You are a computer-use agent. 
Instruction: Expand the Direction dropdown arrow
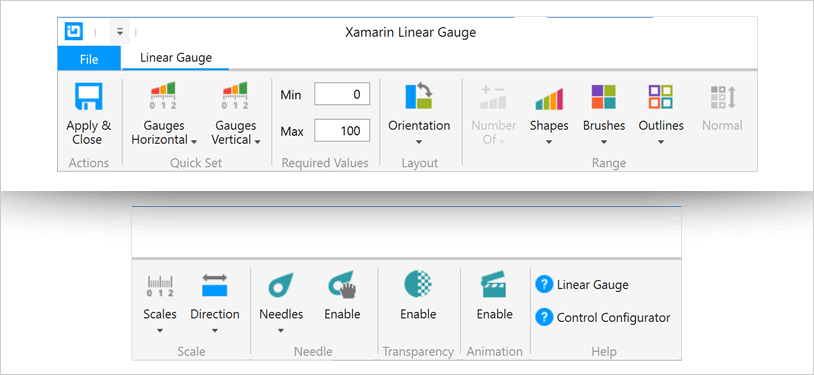[215, 330]
